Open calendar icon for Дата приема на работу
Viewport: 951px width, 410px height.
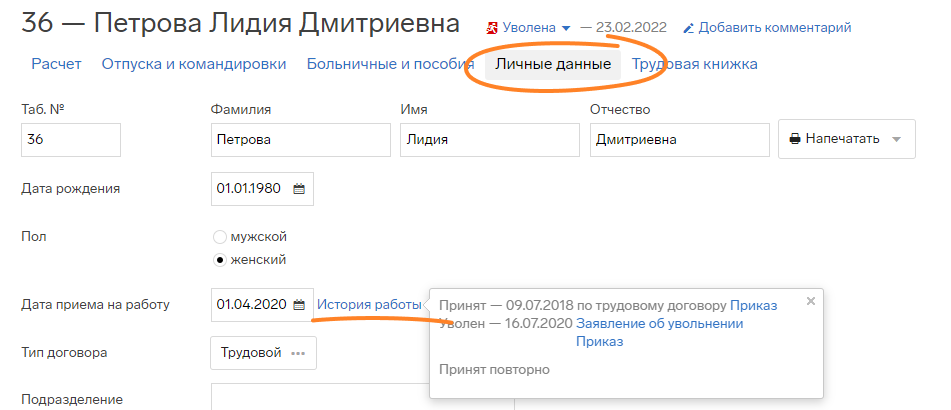coord(299,304)
